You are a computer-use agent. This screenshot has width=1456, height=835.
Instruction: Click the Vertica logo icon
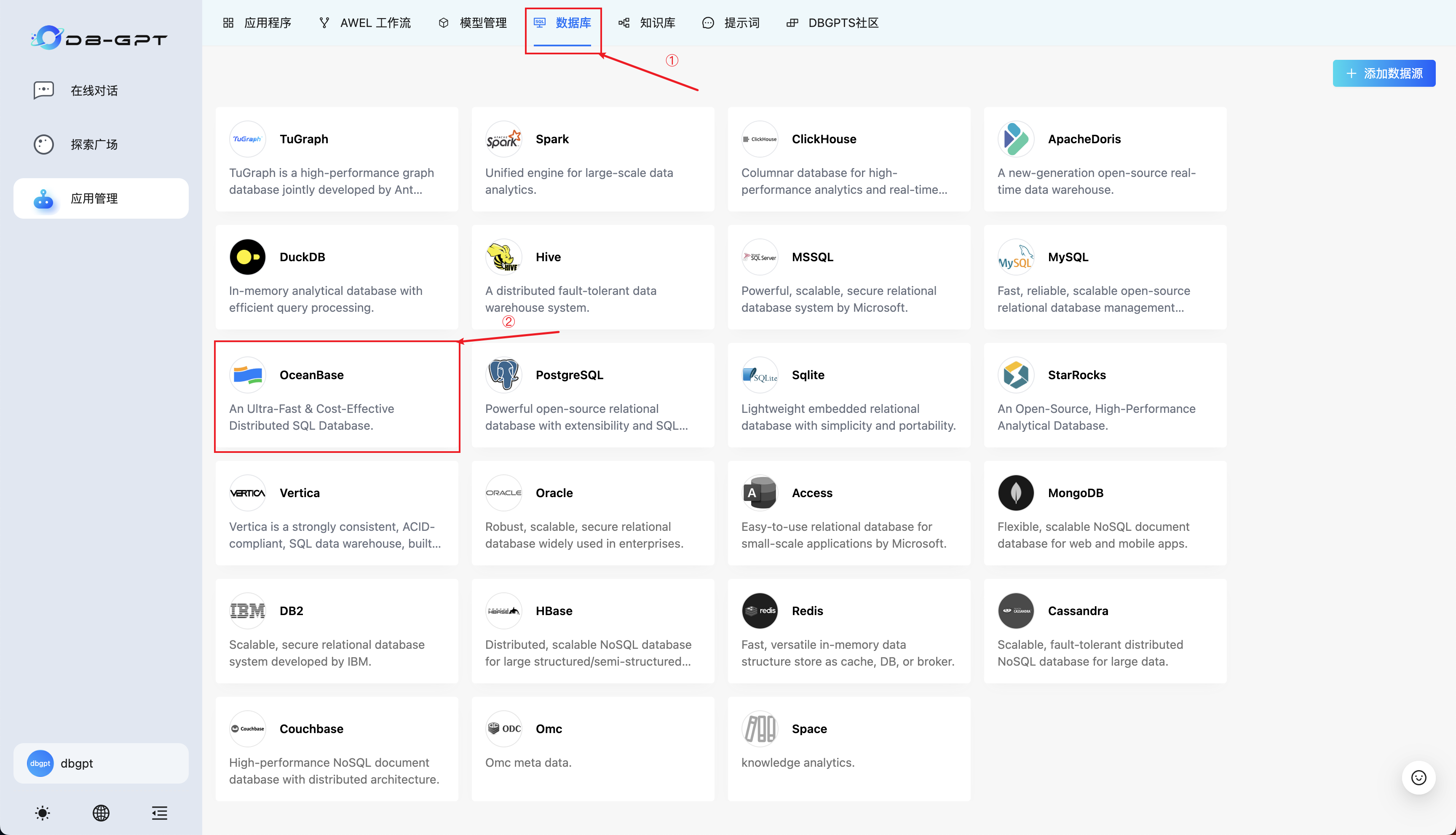(x=248, y=492)
